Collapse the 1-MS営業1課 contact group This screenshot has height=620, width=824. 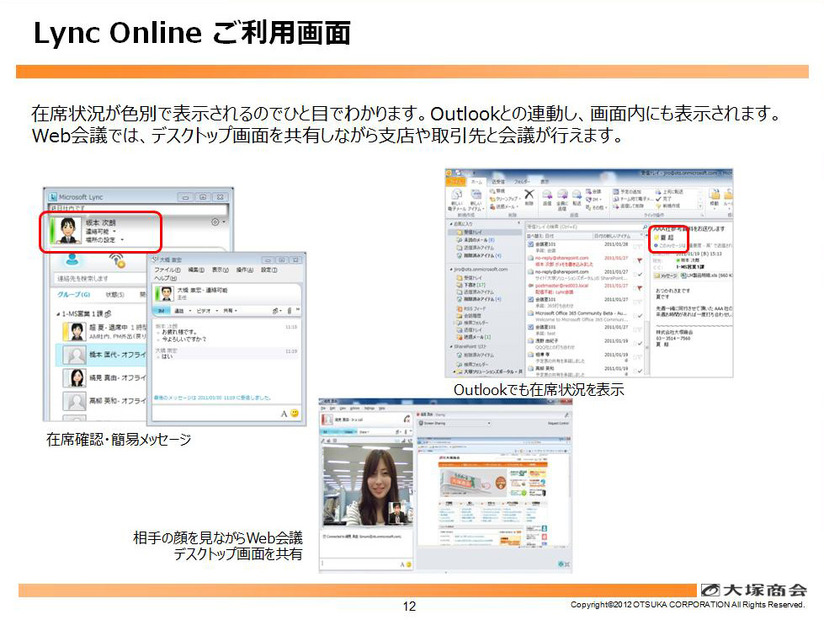click(58, 314)
